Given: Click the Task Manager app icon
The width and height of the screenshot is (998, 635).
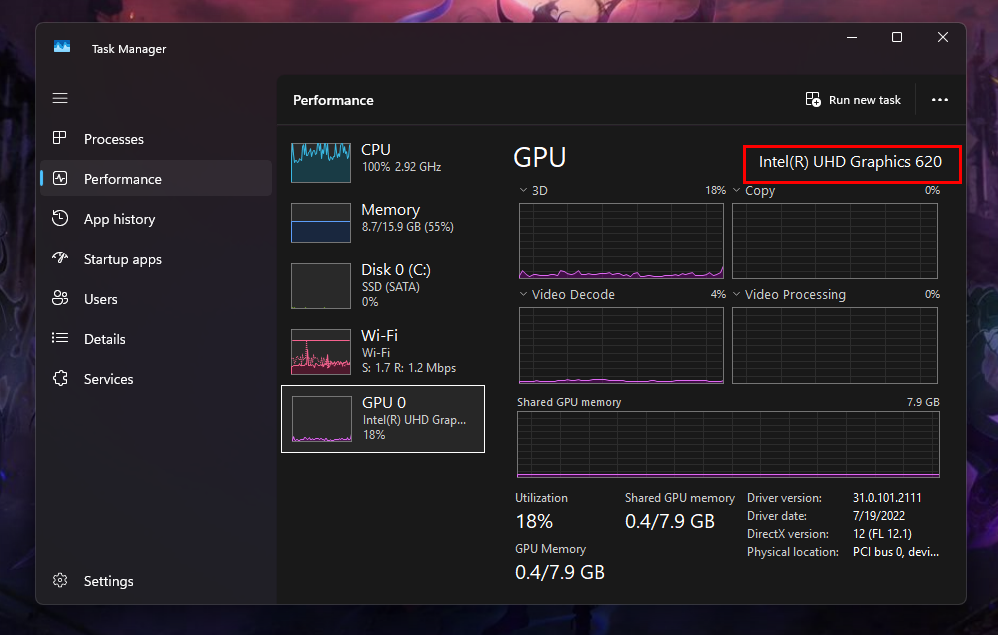Looking at the screenshot, I should (x=62, y=46).
